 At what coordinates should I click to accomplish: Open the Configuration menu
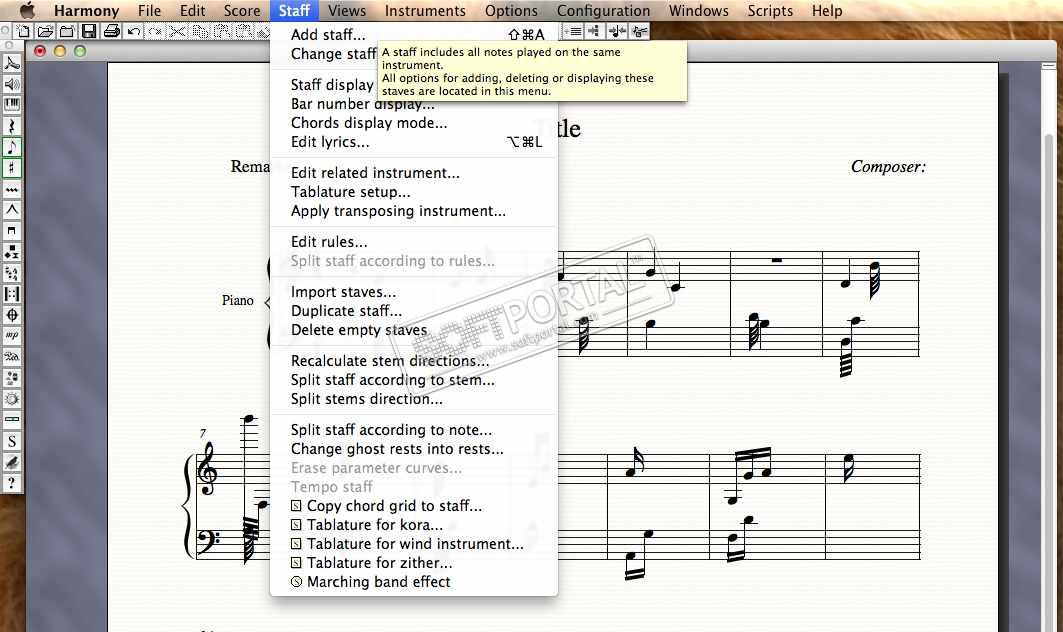click(x=603, y=11)
